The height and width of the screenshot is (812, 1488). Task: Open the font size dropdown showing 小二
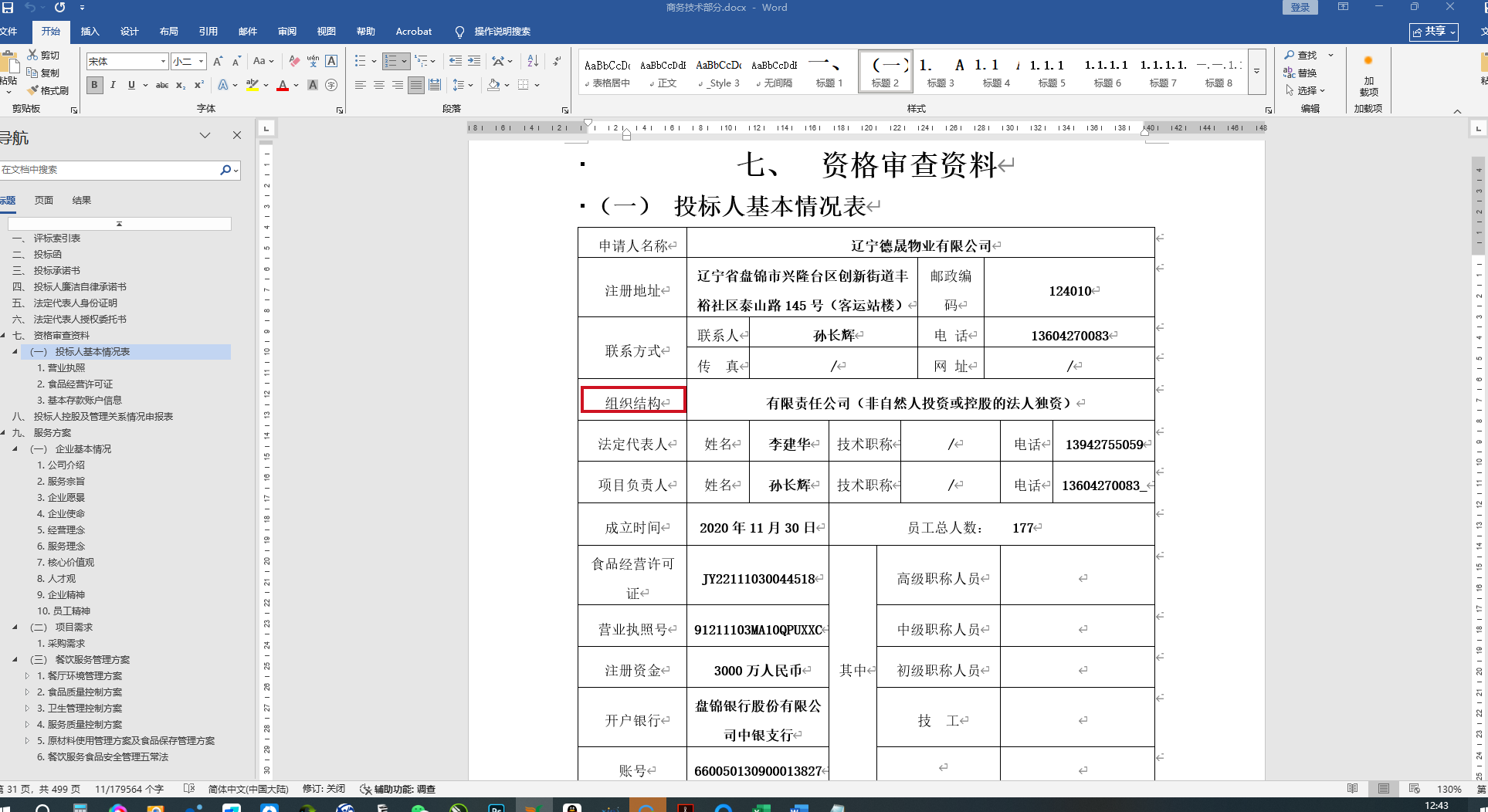pos(201,61)
